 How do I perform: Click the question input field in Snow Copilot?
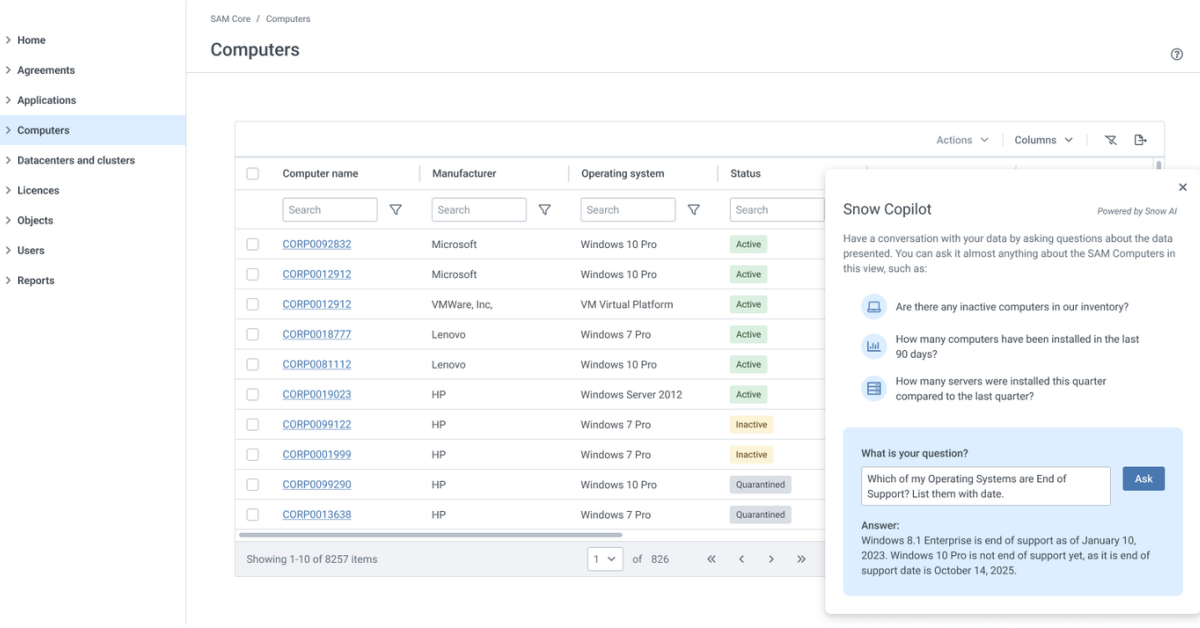[985, 485]
